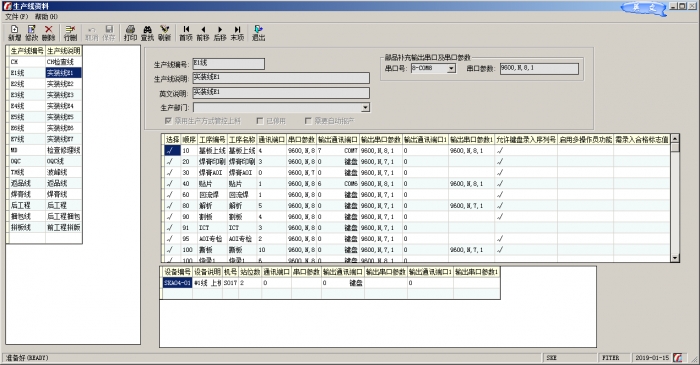Screen dimensions: 700x365
Task: Select the 拼板线 row in production line list
Action: point(45,228)
